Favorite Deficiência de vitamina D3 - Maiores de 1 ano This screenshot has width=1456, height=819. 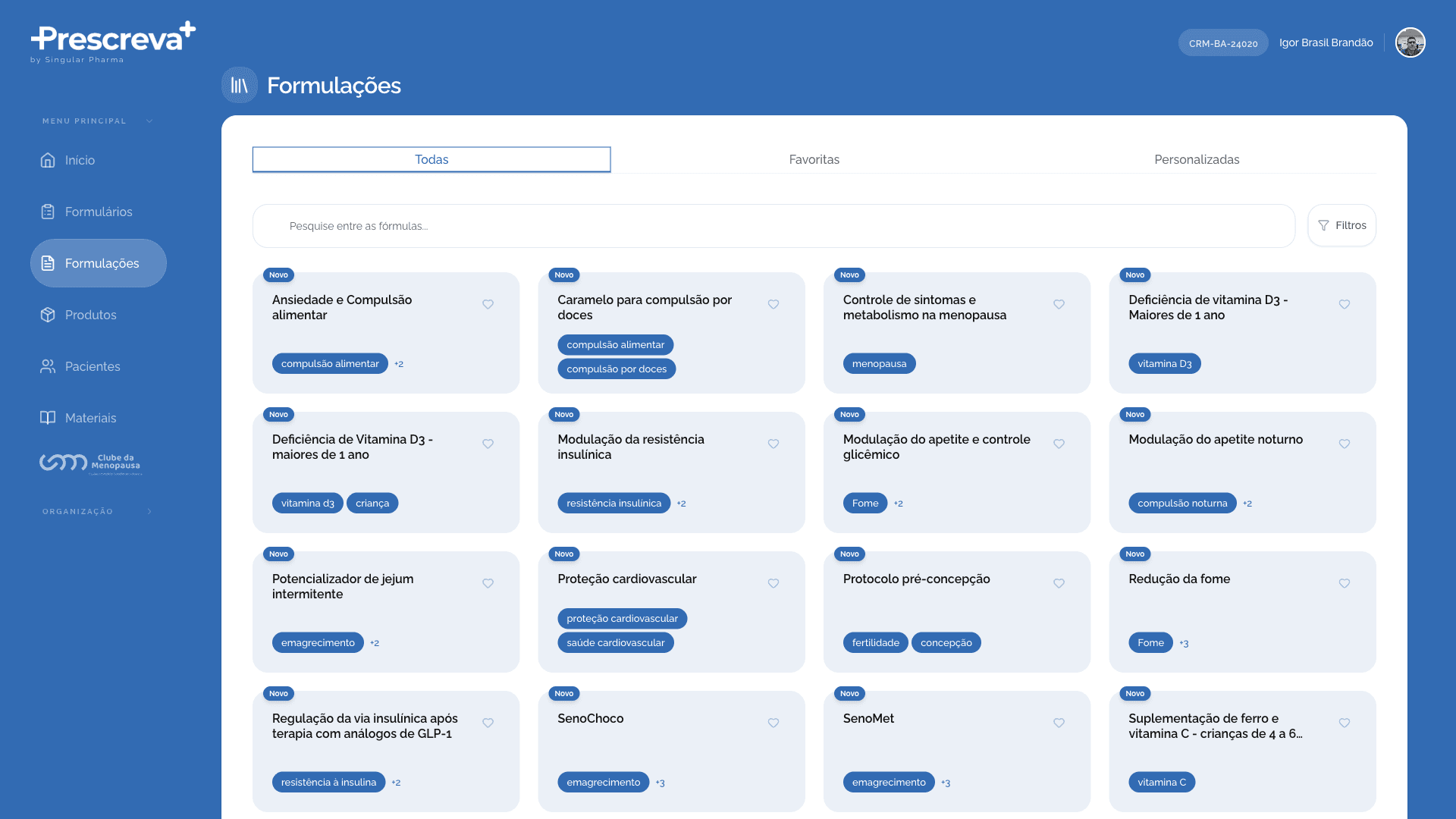(x=1345, y=304)
